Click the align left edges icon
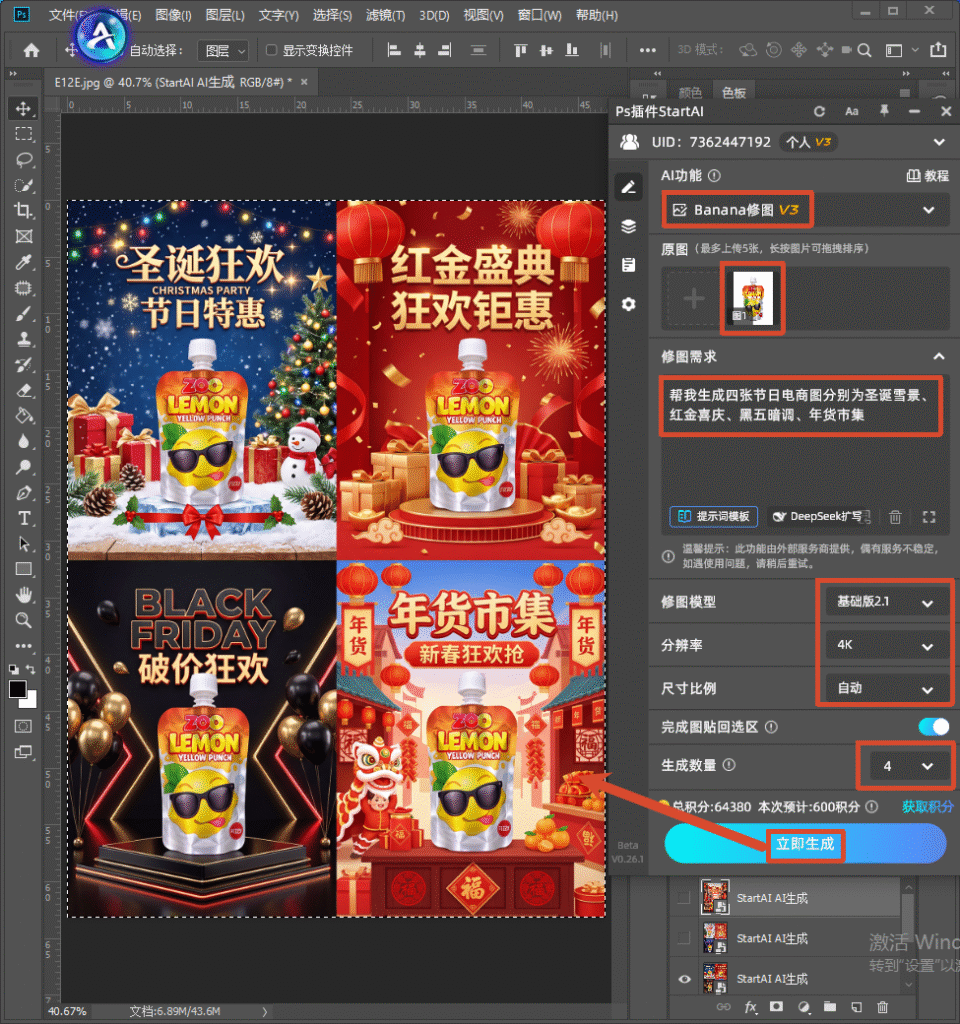The image size is (960, 1024). pyautogui.click(x=394, y=50)
